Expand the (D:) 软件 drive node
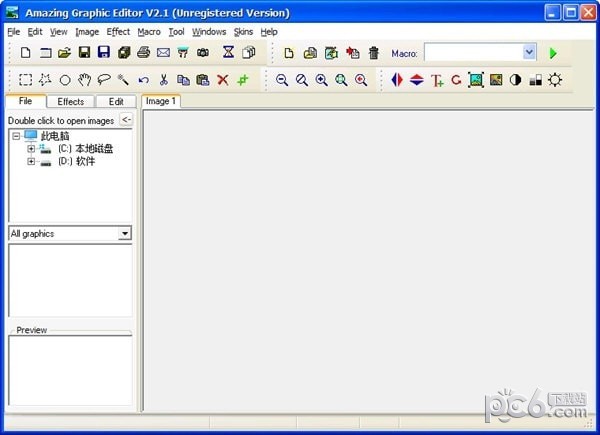The image size is (600, 435). pos(31,161)
